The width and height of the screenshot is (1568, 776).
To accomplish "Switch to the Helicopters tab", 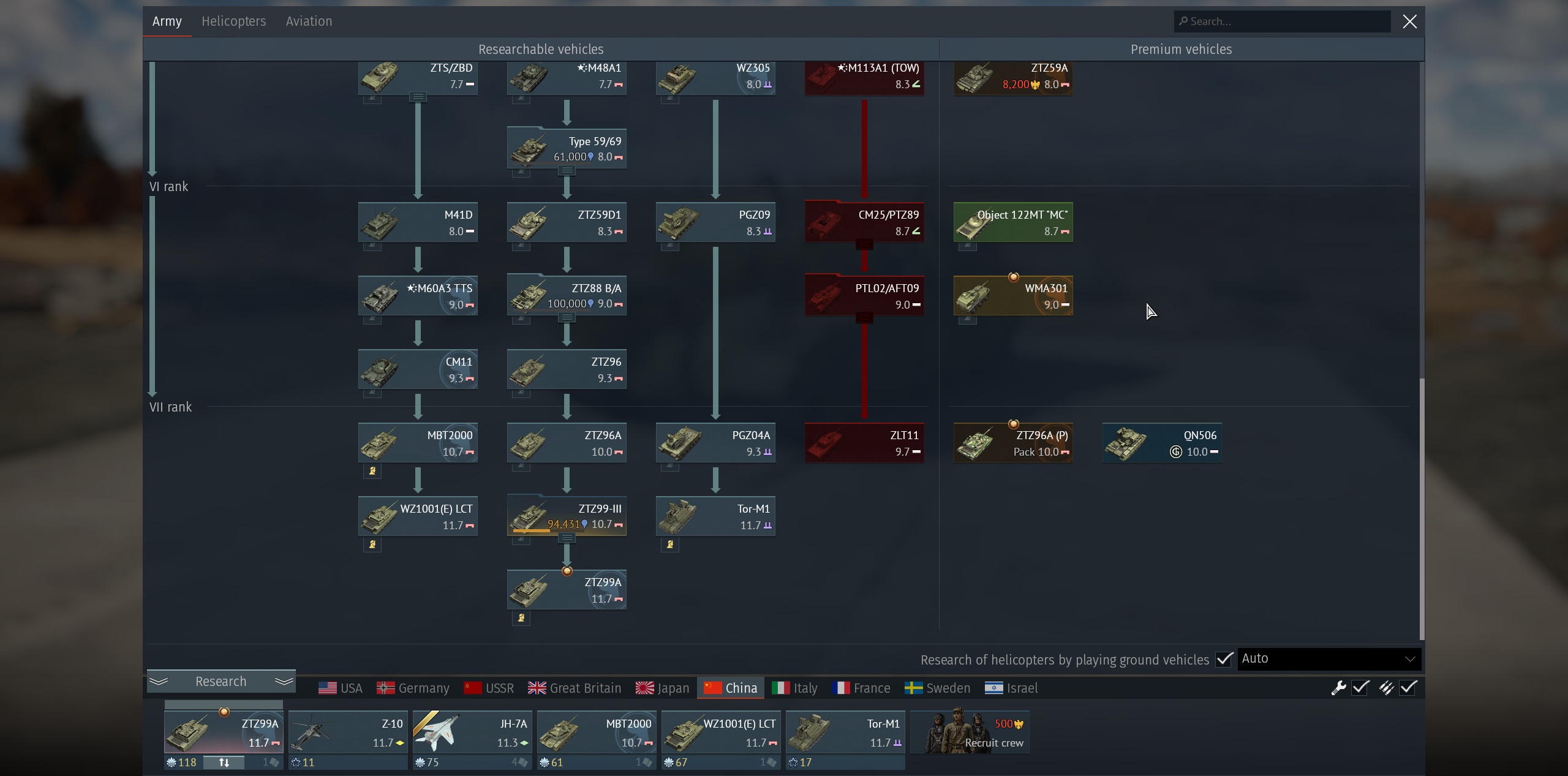I will pos(234,21).
